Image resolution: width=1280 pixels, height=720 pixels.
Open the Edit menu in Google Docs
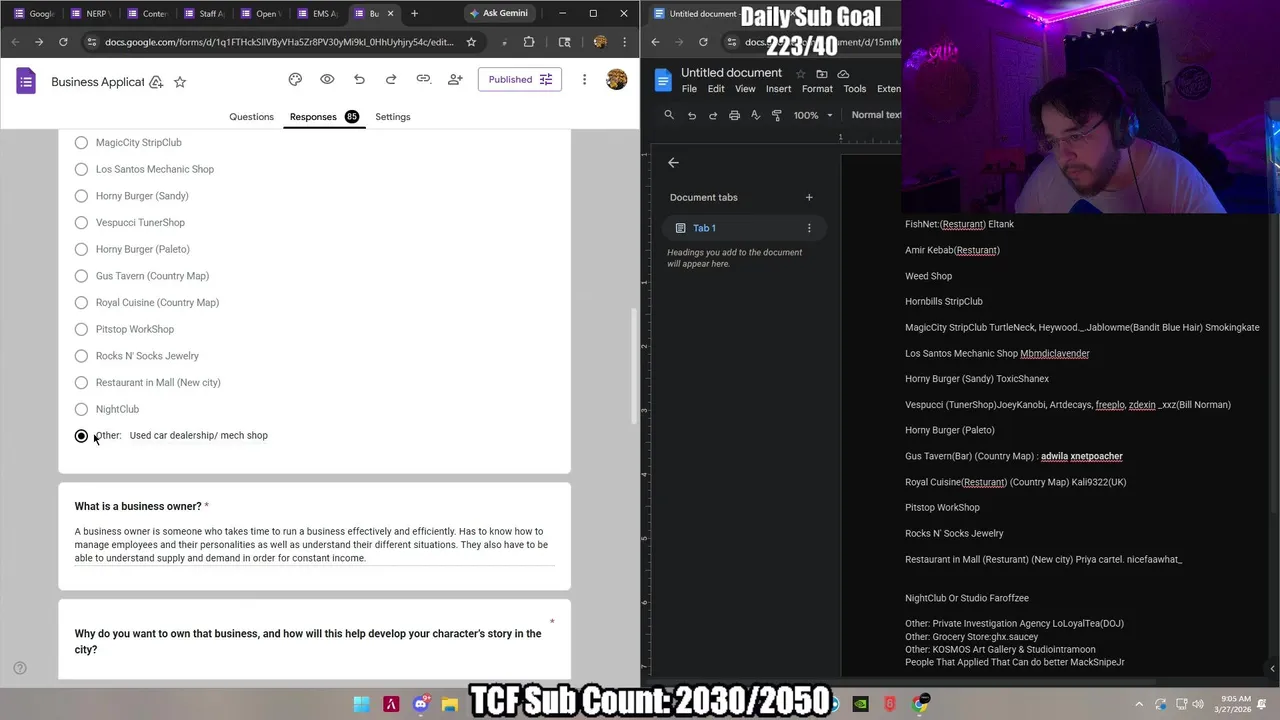pyautogui.click(x=716, y=89)
